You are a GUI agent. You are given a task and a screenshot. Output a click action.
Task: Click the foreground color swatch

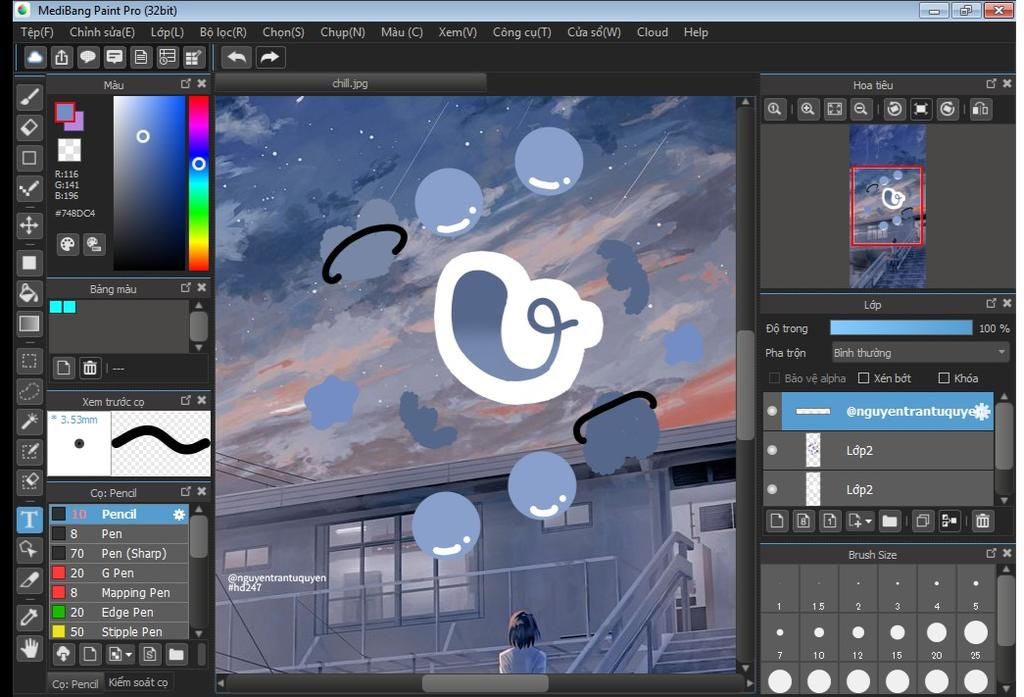[x=64, y=112]
